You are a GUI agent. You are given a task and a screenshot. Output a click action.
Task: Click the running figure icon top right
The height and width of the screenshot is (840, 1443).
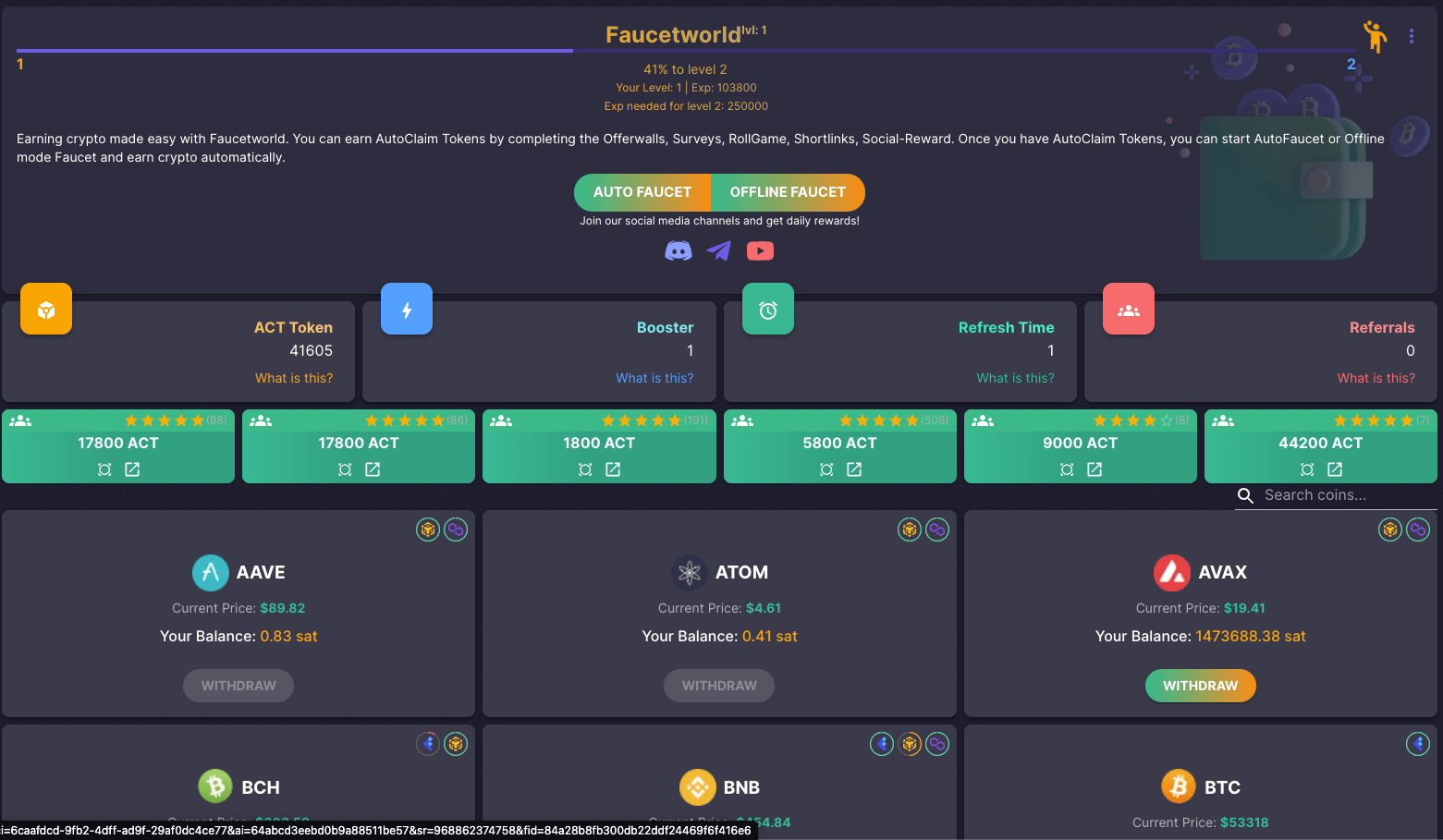point(1375,36)
